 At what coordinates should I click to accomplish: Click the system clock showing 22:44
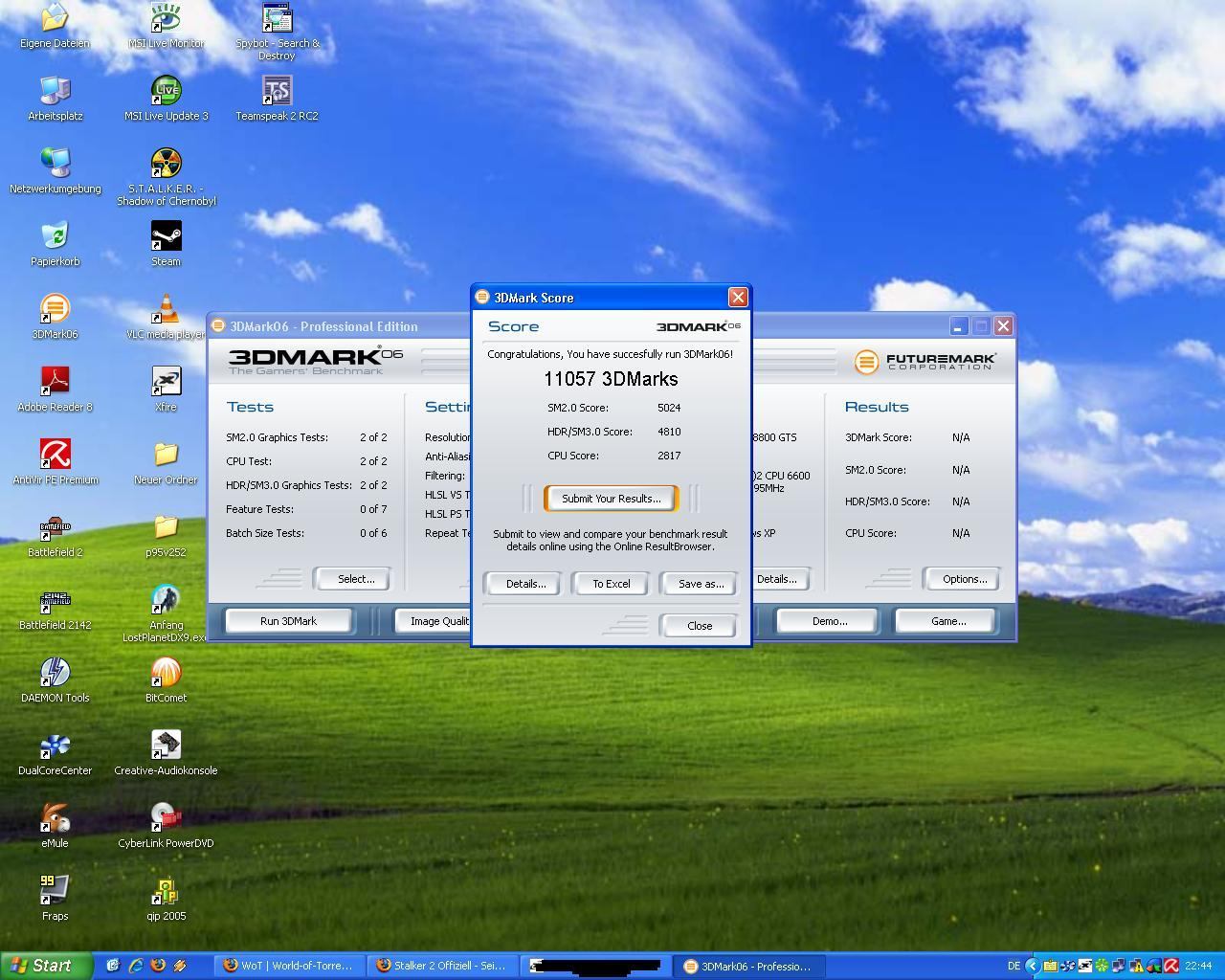coord(1198,966)
